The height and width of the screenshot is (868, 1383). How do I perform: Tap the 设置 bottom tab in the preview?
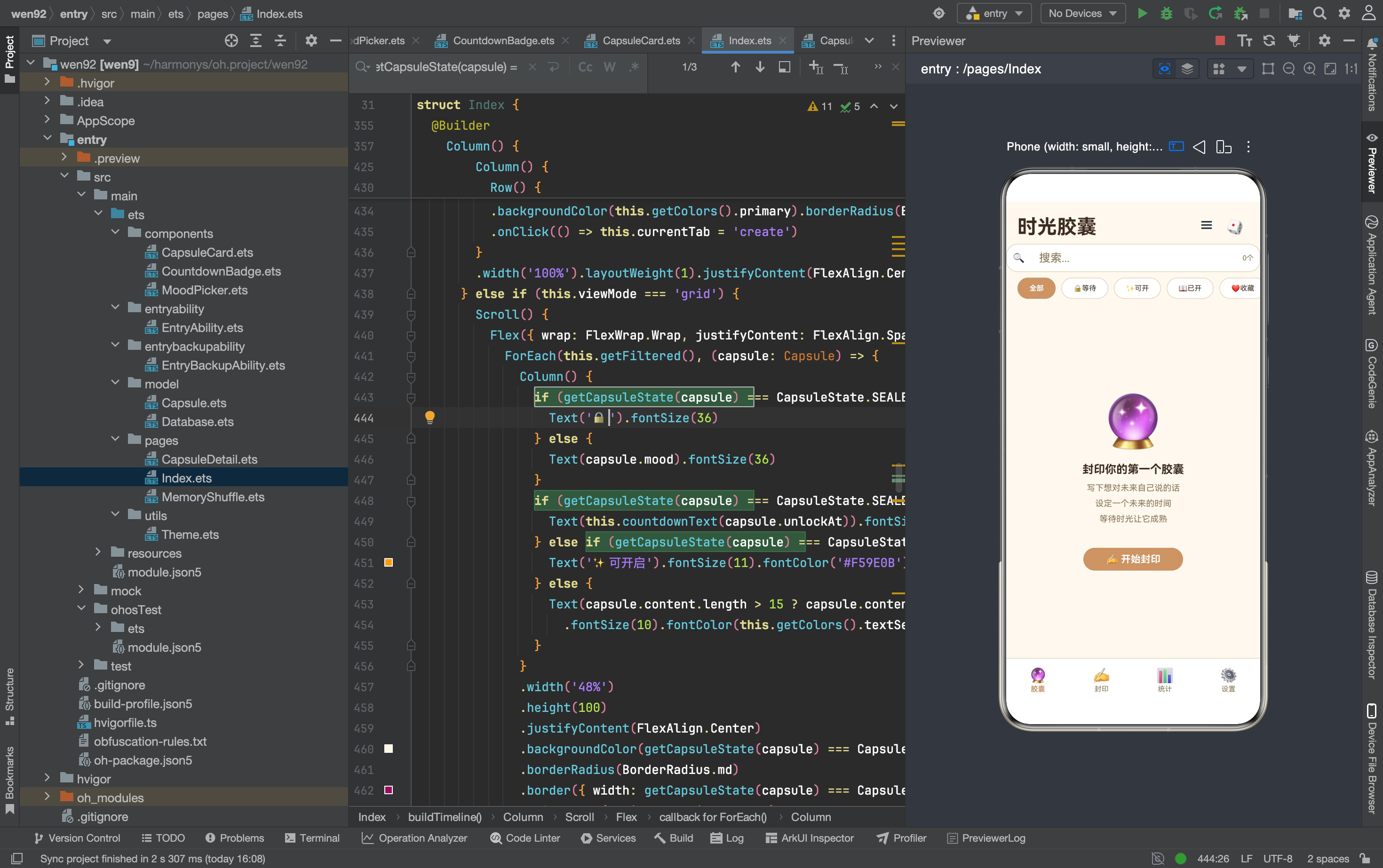1228,680
